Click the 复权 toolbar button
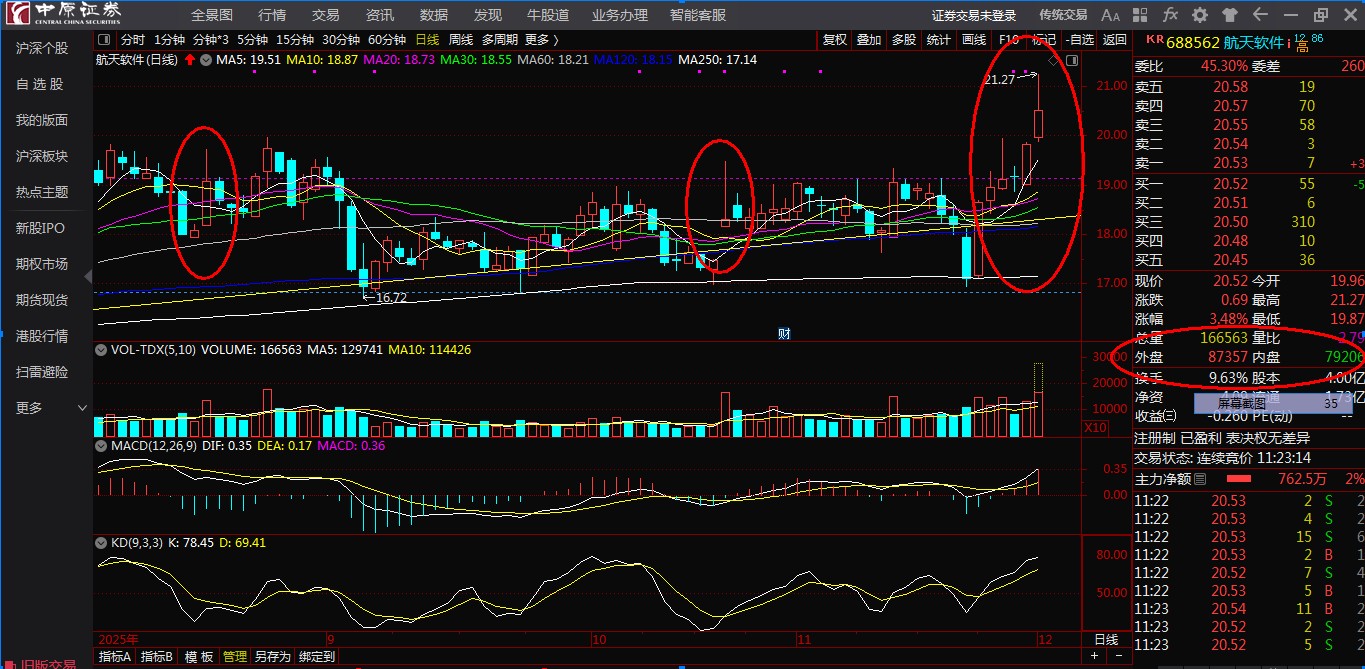 pos(835,40)
